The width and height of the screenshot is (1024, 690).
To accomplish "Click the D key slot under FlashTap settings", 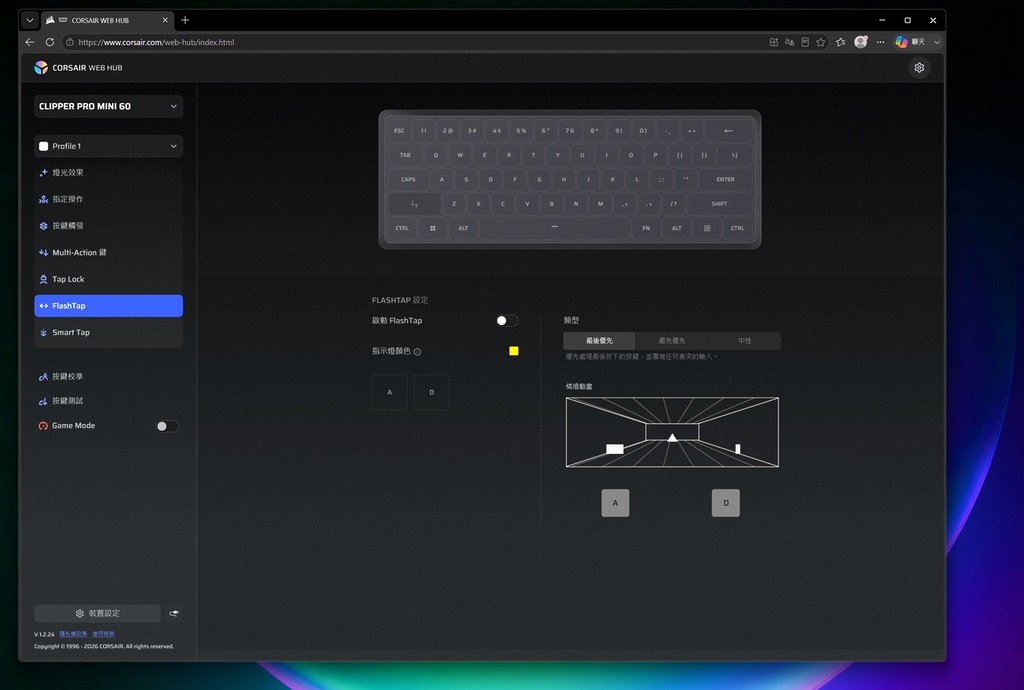I will 432,392.
